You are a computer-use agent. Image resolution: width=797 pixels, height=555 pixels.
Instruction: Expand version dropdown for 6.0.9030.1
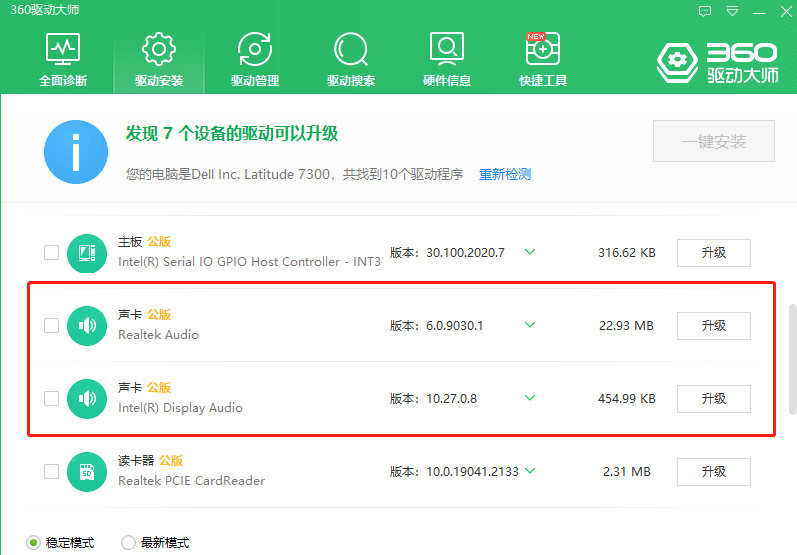tap(530, 325)
